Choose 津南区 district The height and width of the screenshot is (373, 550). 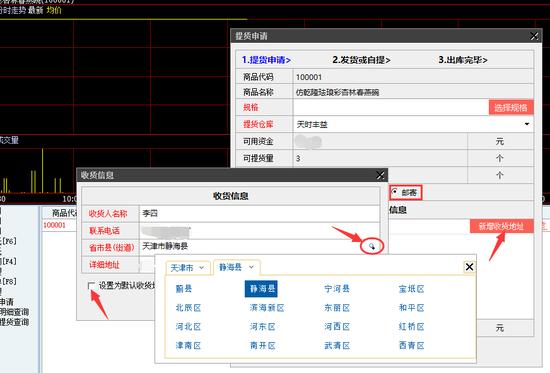[x=188, y=346]
